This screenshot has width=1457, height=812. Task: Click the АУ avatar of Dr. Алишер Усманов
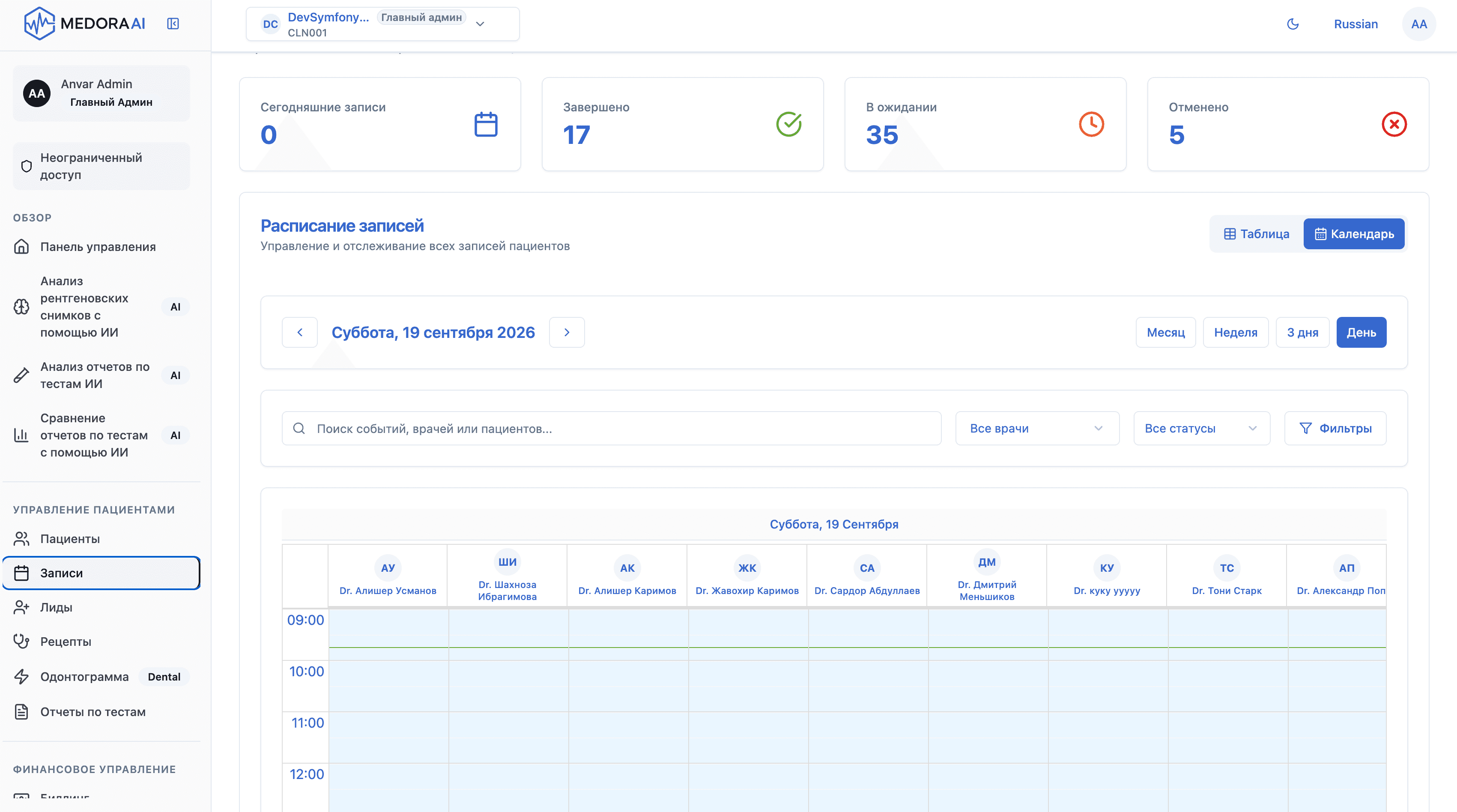pyautogui.click(x=388, y=568)
